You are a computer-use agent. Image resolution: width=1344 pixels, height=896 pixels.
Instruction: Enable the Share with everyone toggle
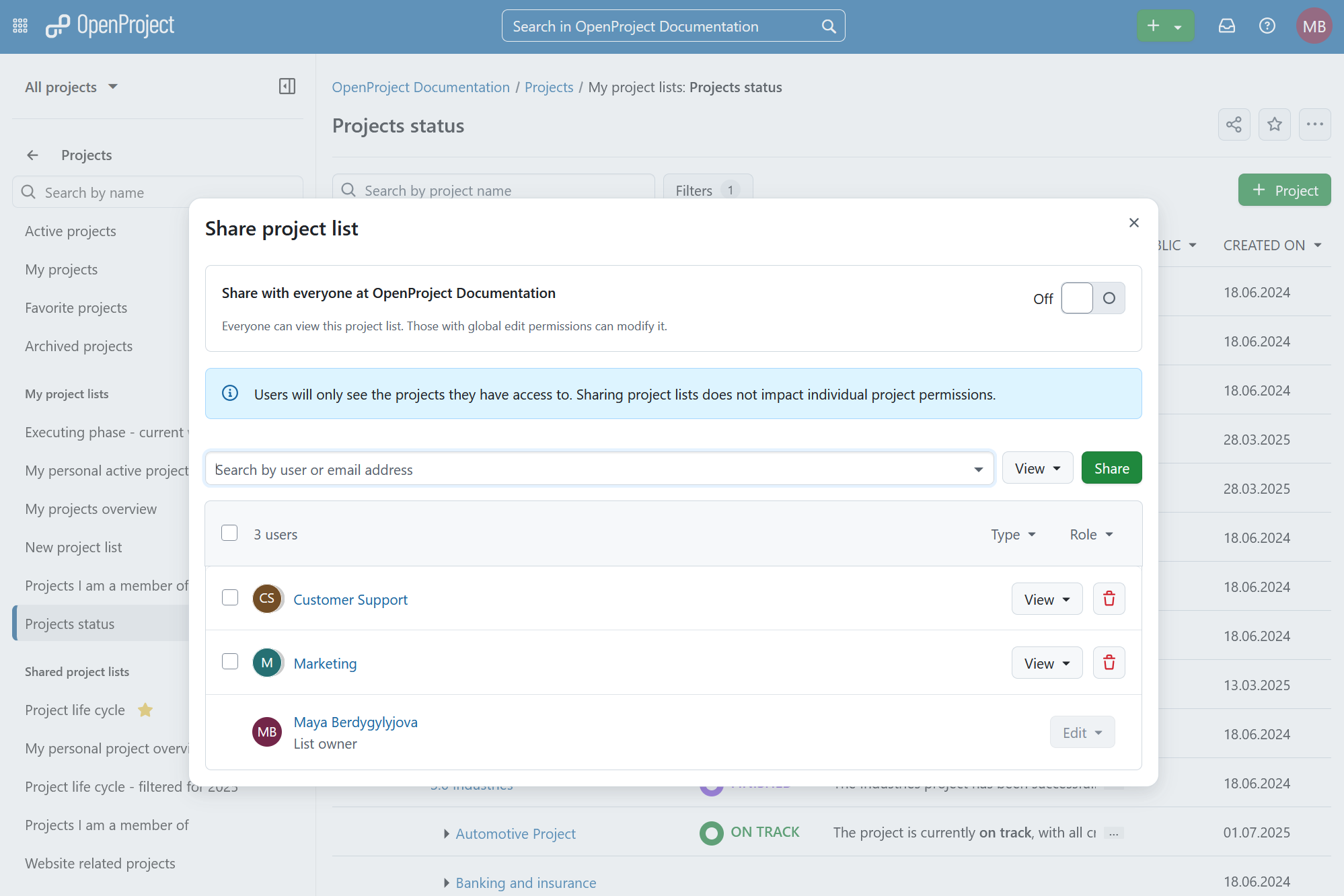(1092, 297)
